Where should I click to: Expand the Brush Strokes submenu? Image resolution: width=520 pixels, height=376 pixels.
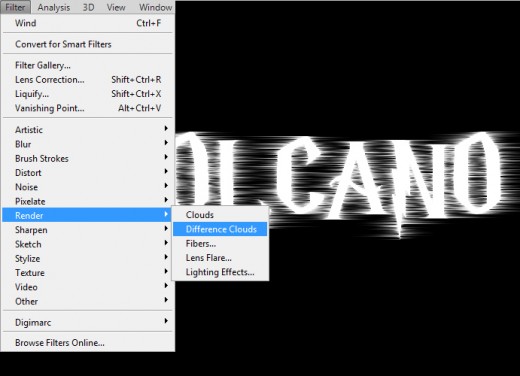(x=88, y=158)
